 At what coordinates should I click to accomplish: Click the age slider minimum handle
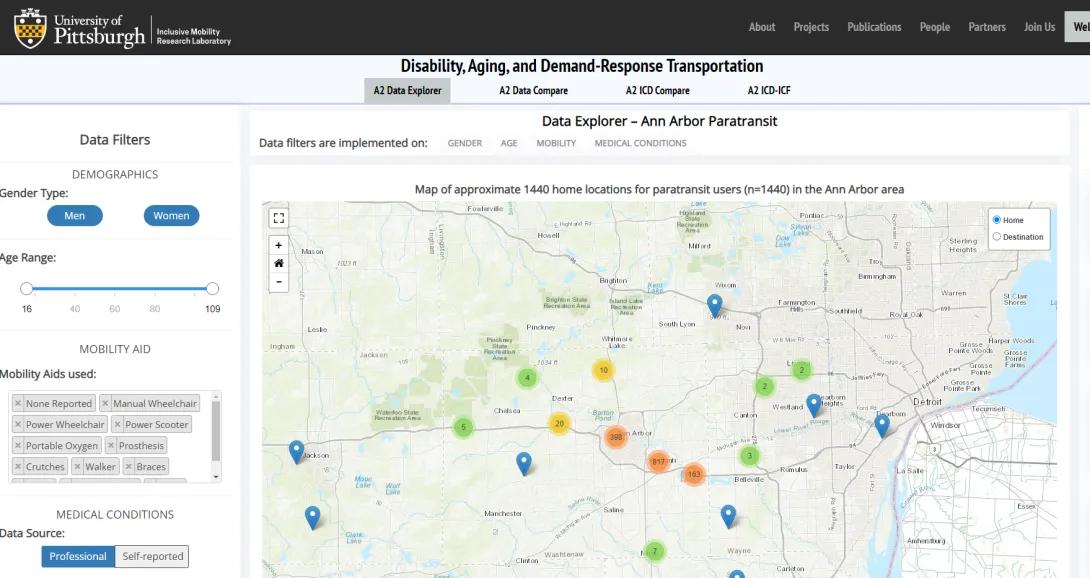click(26, 289)
